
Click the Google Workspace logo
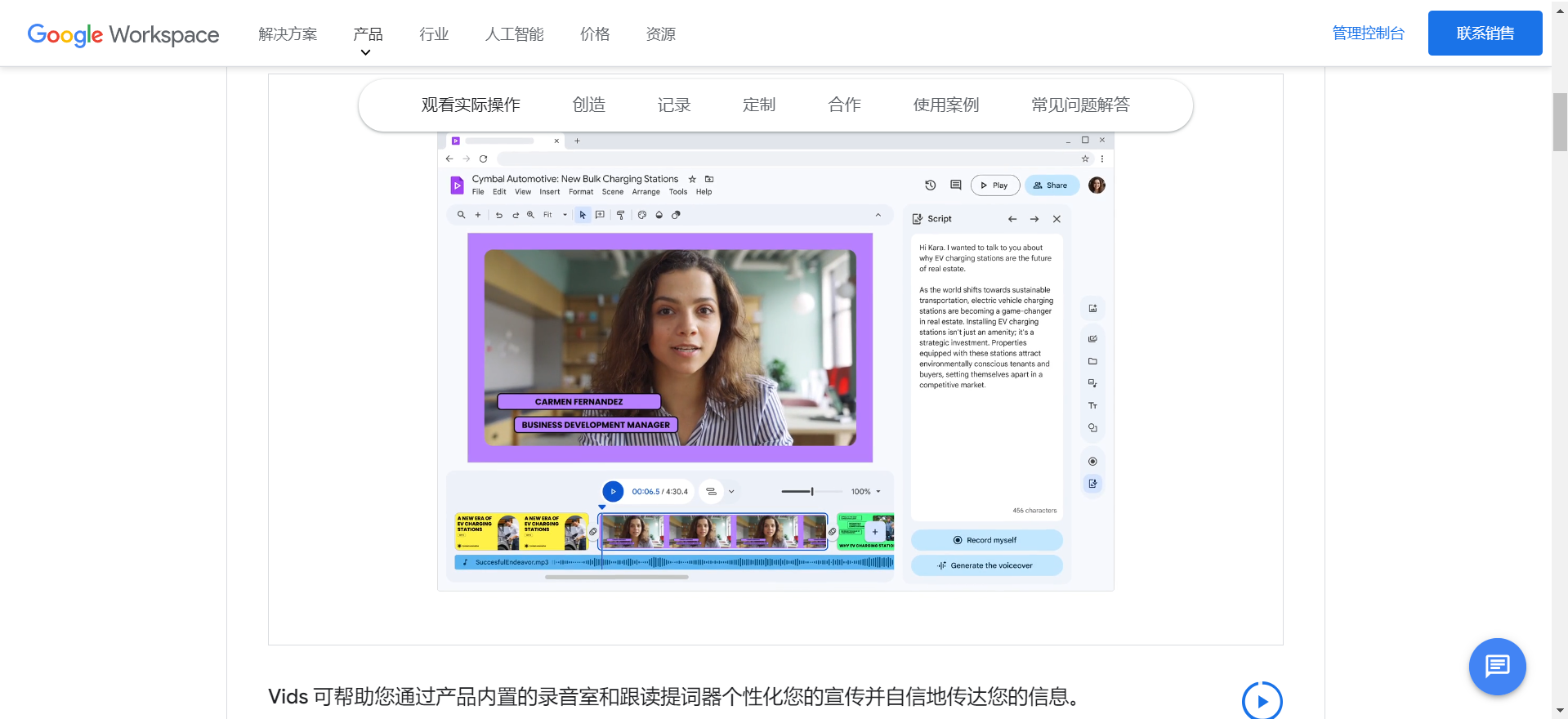(123, 34)
